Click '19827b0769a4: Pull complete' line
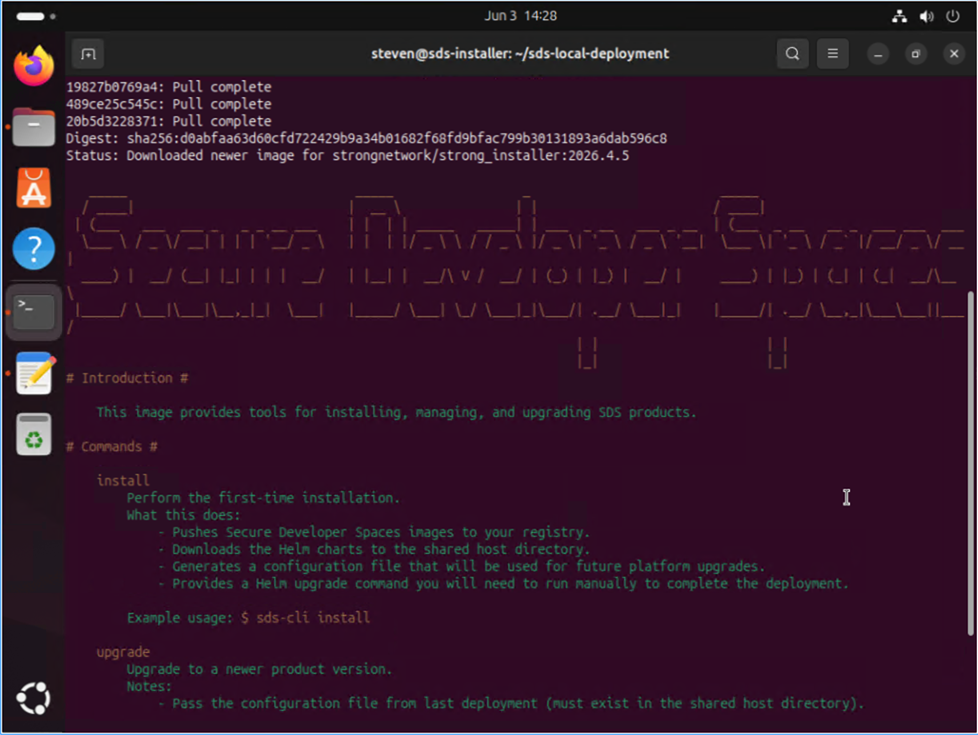 coord(168,87)
